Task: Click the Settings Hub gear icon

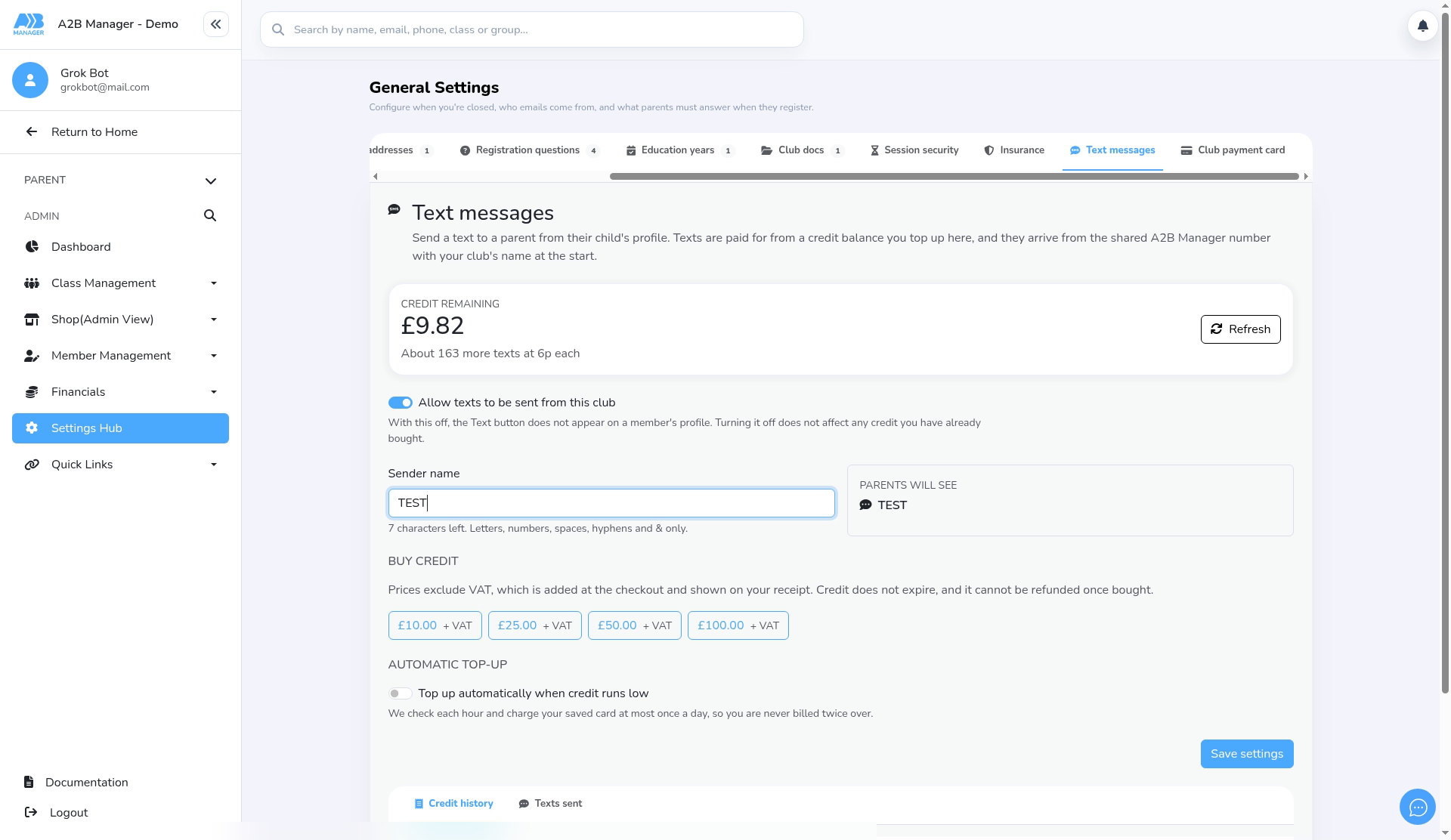Action: pyautogui.click(x=32, y=428)
